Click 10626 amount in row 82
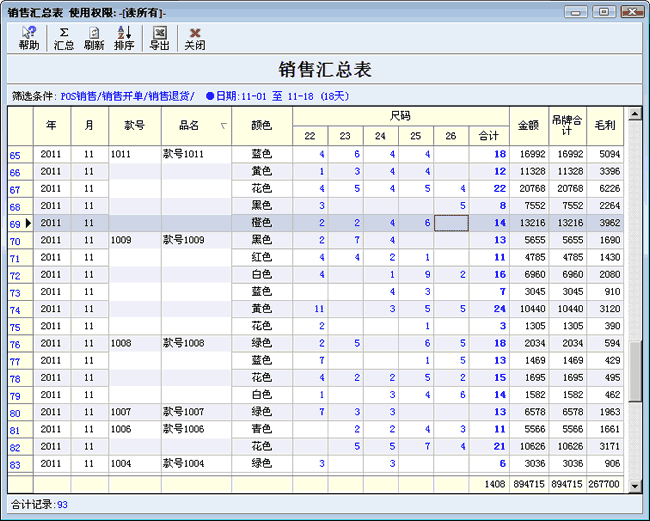650x521 pixels. point(529,446)
